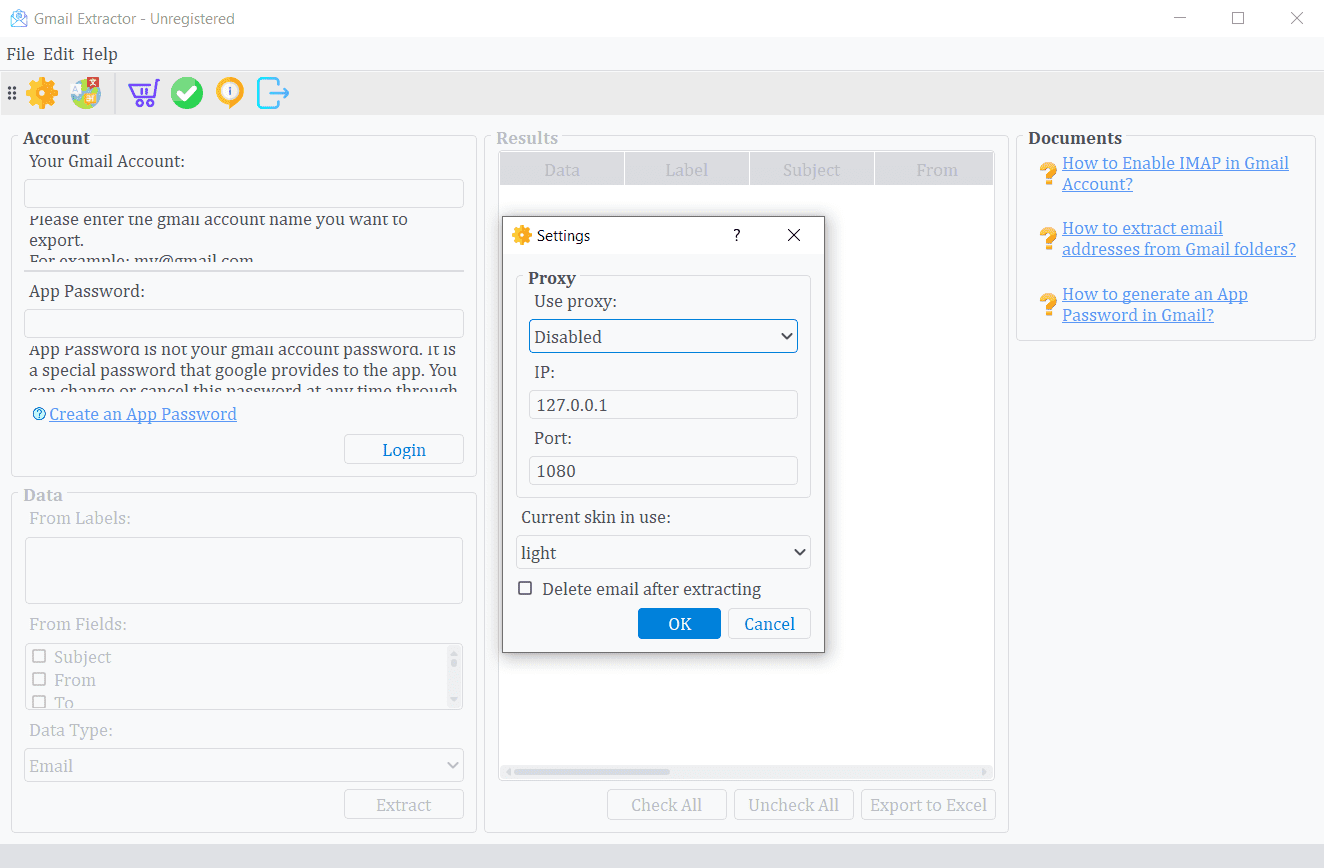
Task: Click the help icon left of 'Create an App Password'
Action: coord(39,414)
